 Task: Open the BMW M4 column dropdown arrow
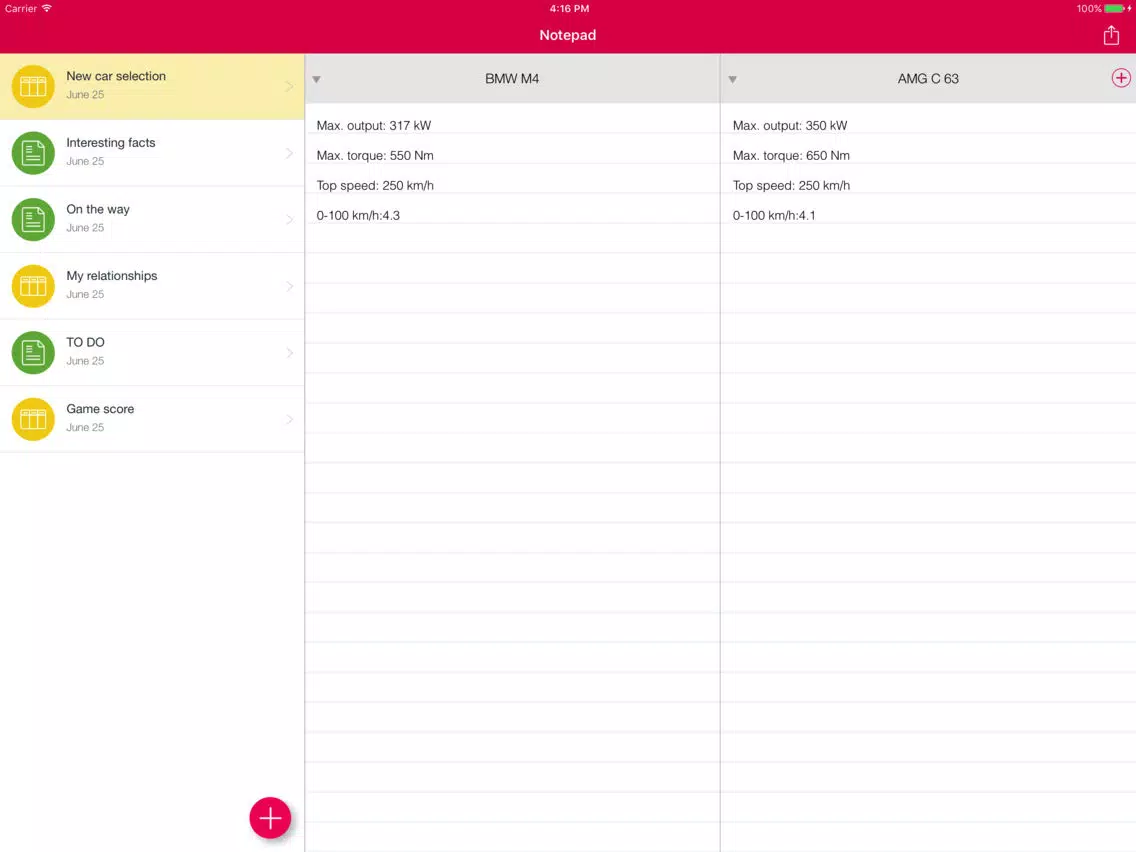(x=317, y=79)
